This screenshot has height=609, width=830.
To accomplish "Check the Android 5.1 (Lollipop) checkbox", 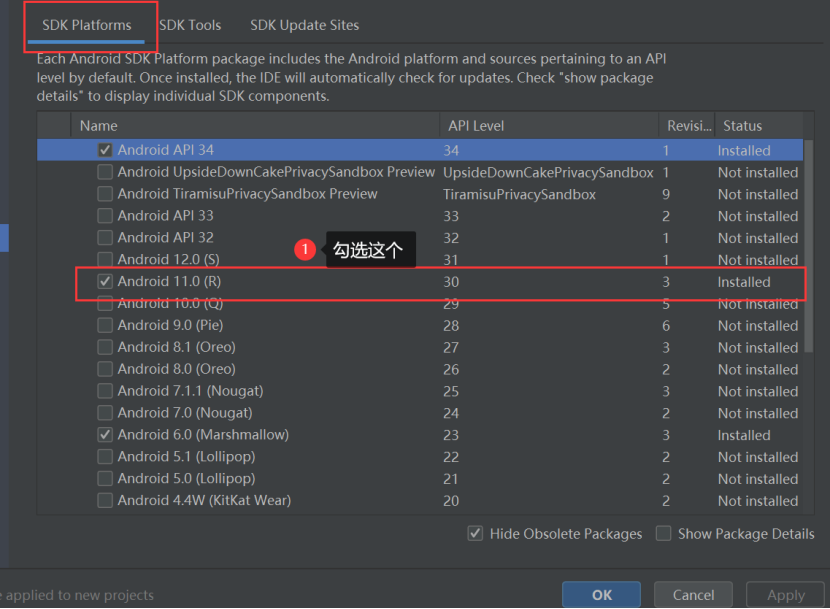I will [x=105, y=456].
